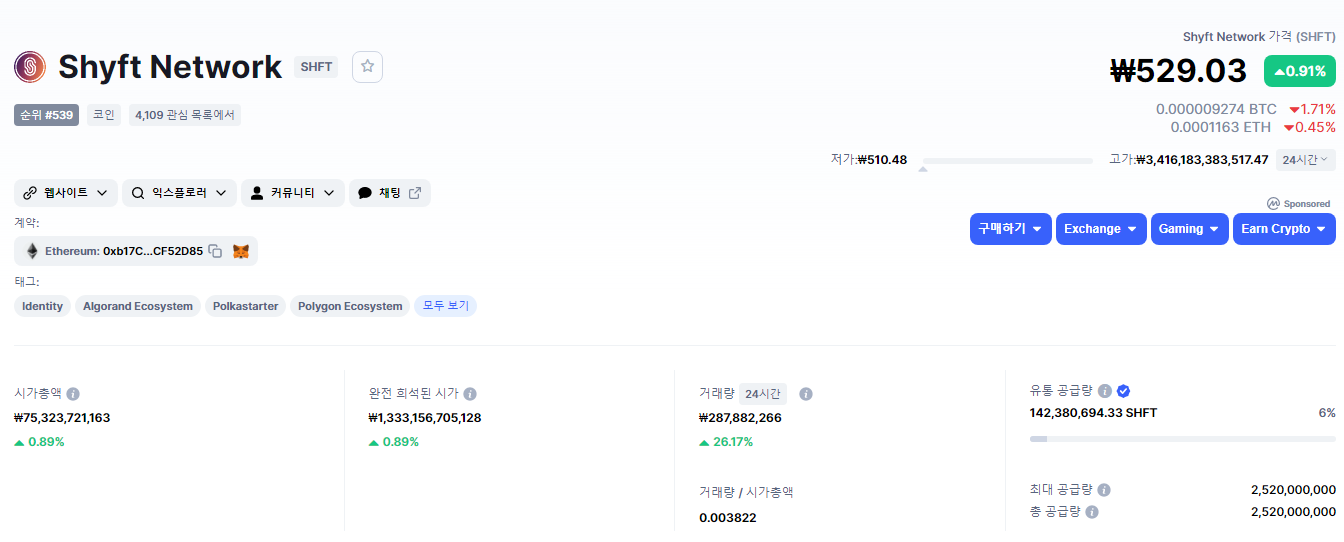1344x542 pixels.
Task: Show info tooltip for 완전 희석된 시가
Action: point(470,394)
